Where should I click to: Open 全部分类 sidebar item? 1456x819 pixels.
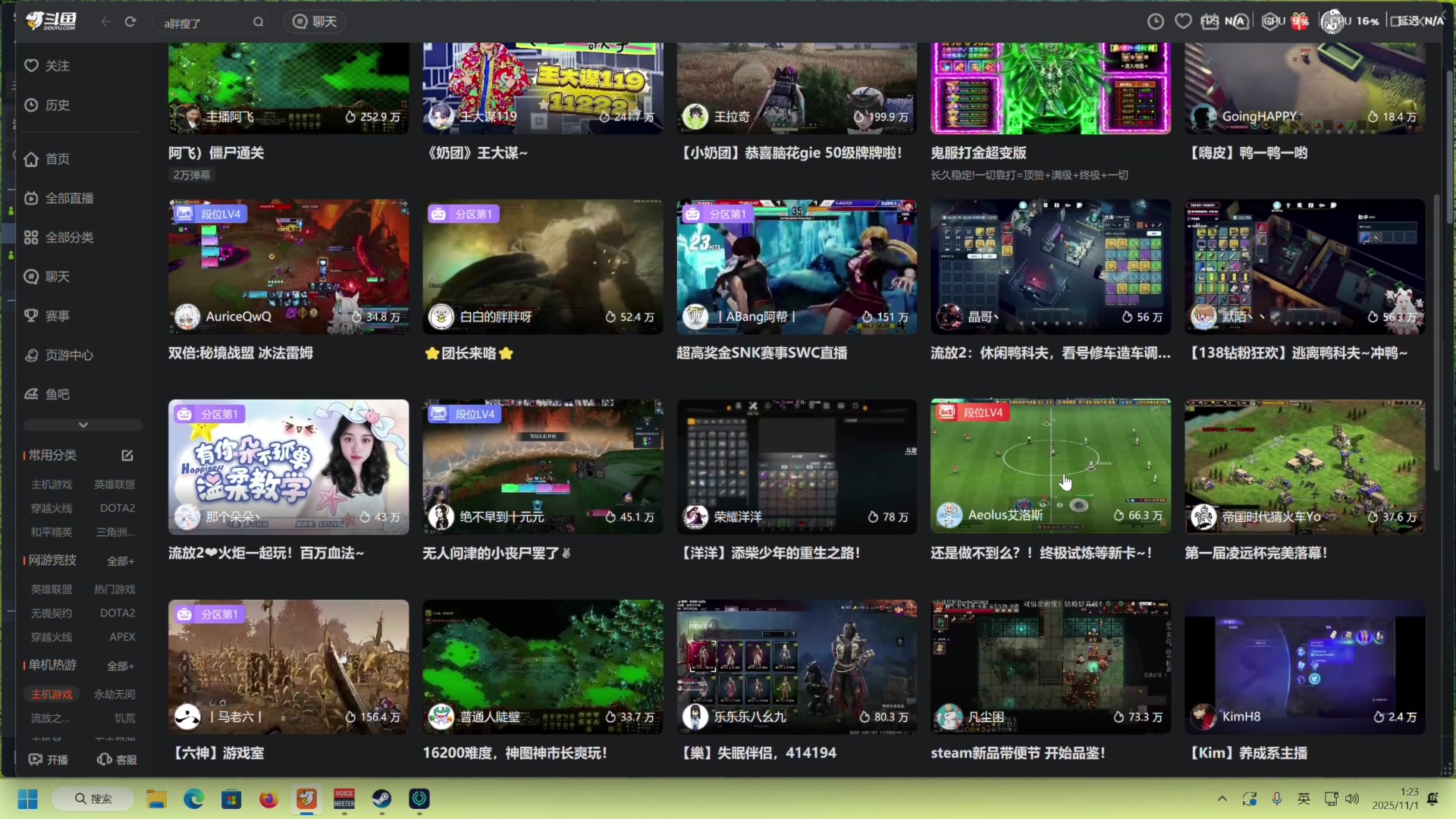pos(68,238)
